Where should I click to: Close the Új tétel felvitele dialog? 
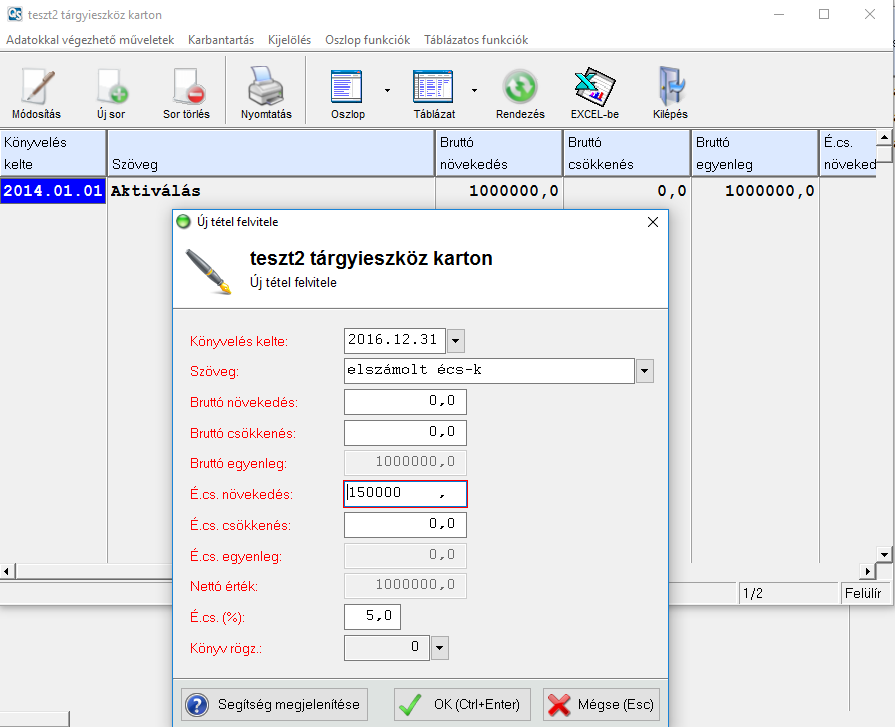pyautogui.click(x=653, y=222)
